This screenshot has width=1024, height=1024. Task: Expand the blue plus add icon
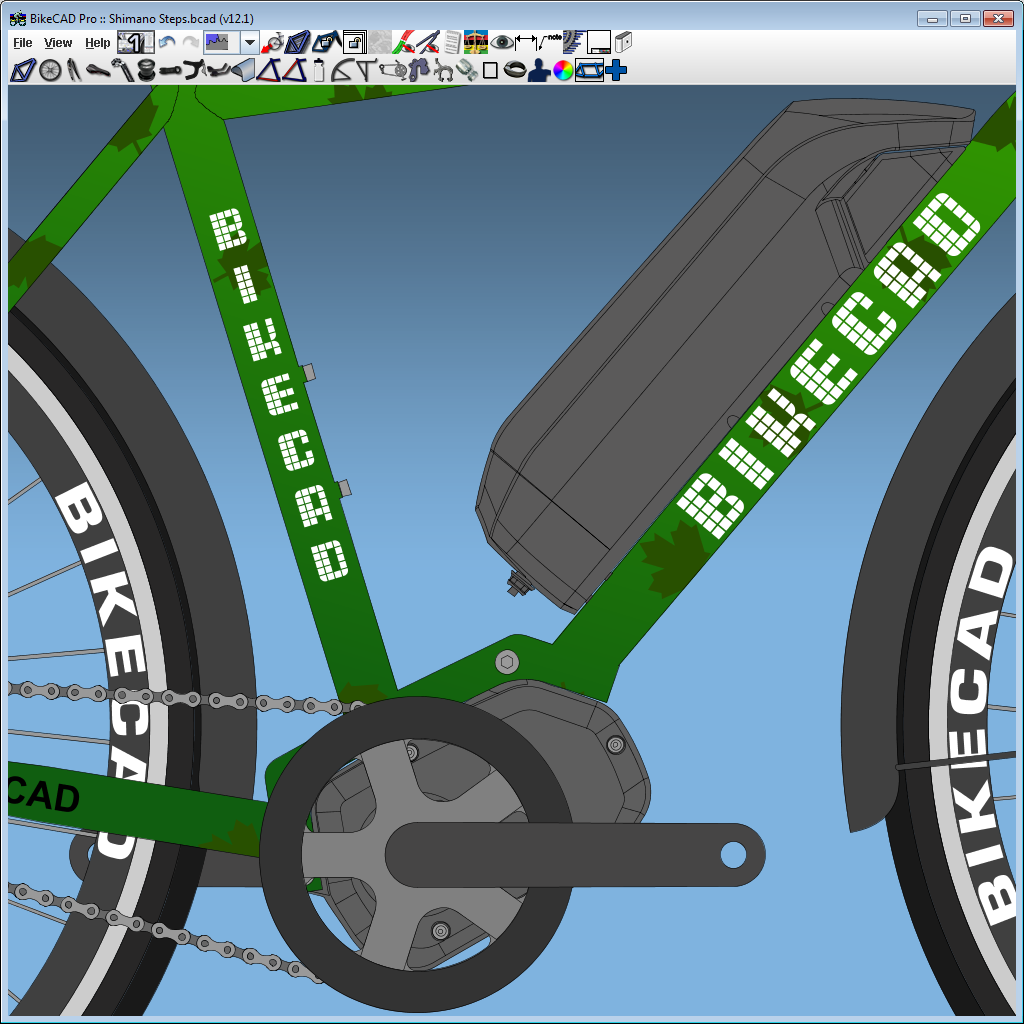coord(616,70)
